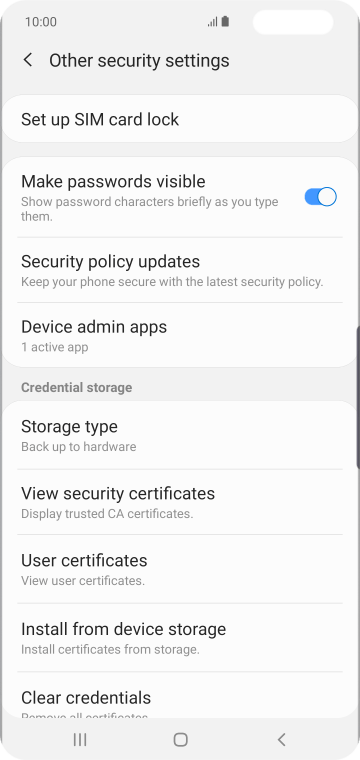Viewport: 360px width, 760px height.
Task: Open Security policy updates
Action: tap(180, 270)
